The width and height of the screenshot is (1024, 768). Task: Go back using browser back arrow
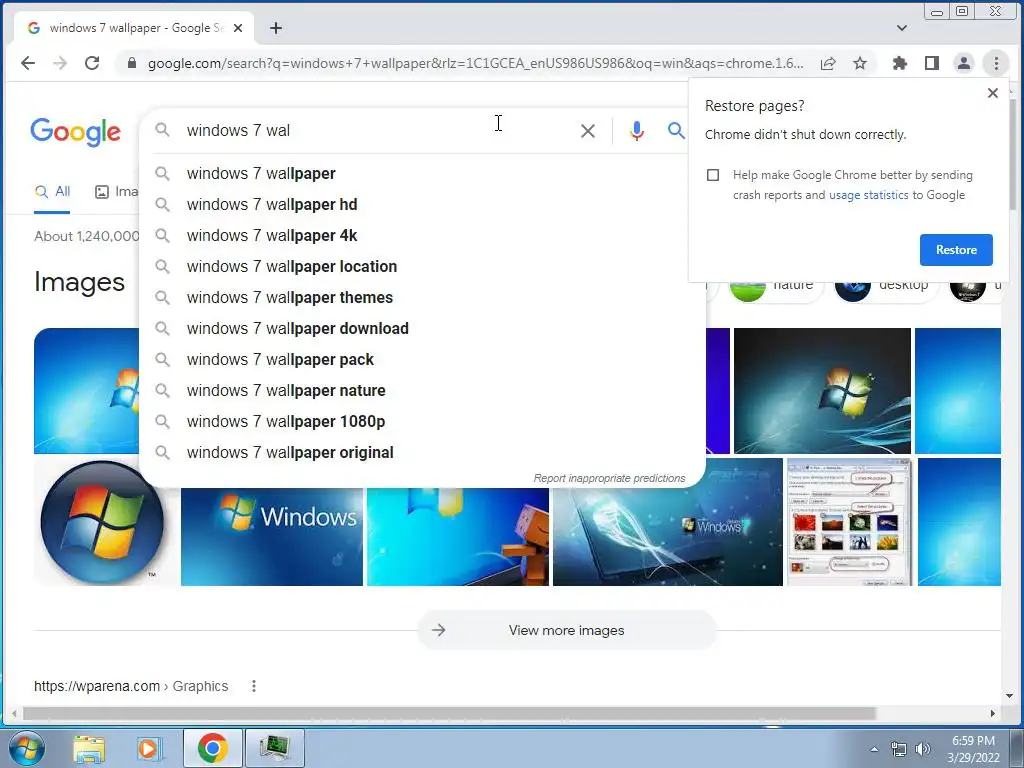pos(27,63)
